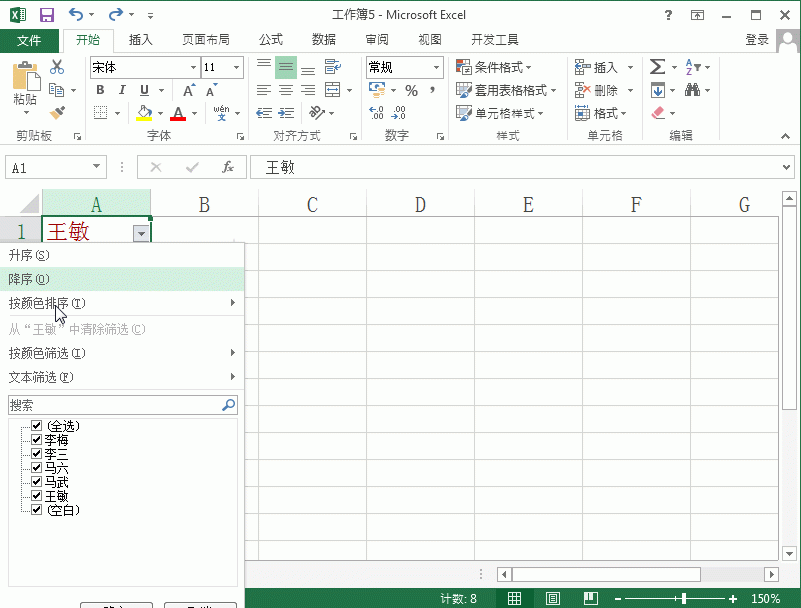Select the 格式刷 format painter icon
Screen dimensions: 801x608
tap(57, 113)
